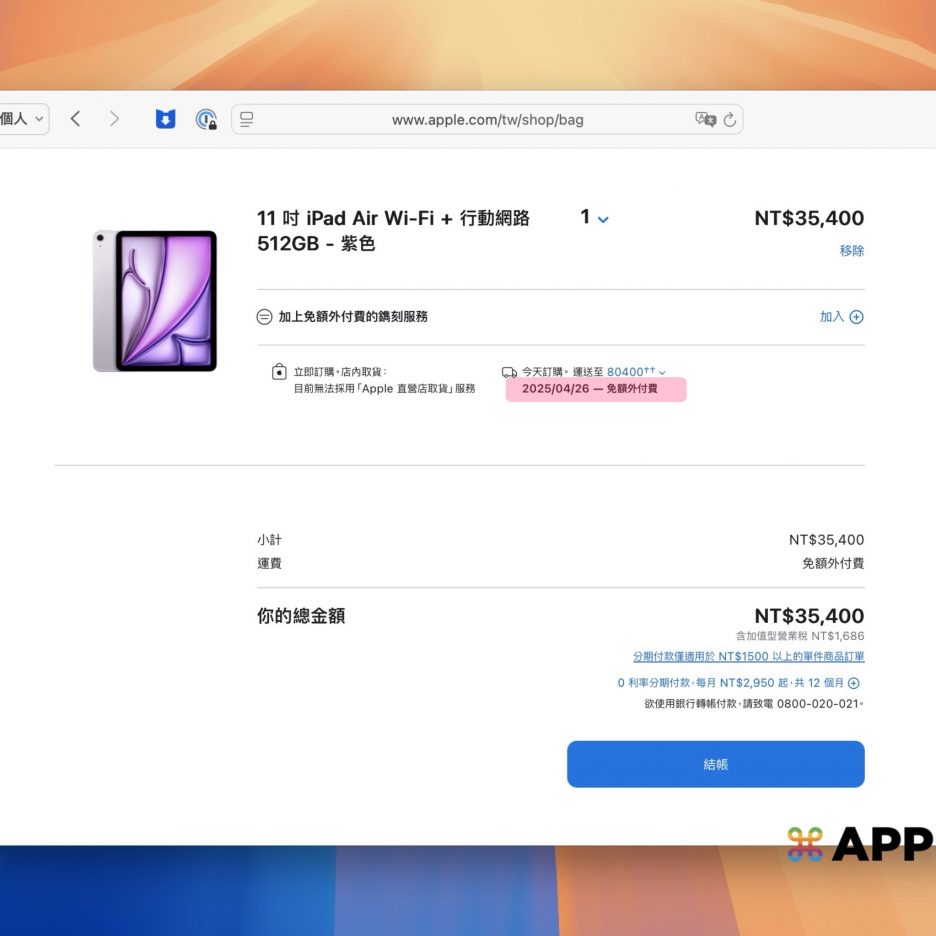Viewport: 936px width, 936px height.
Task: Click 加入 to add engraving service
Action: [840, 317]
